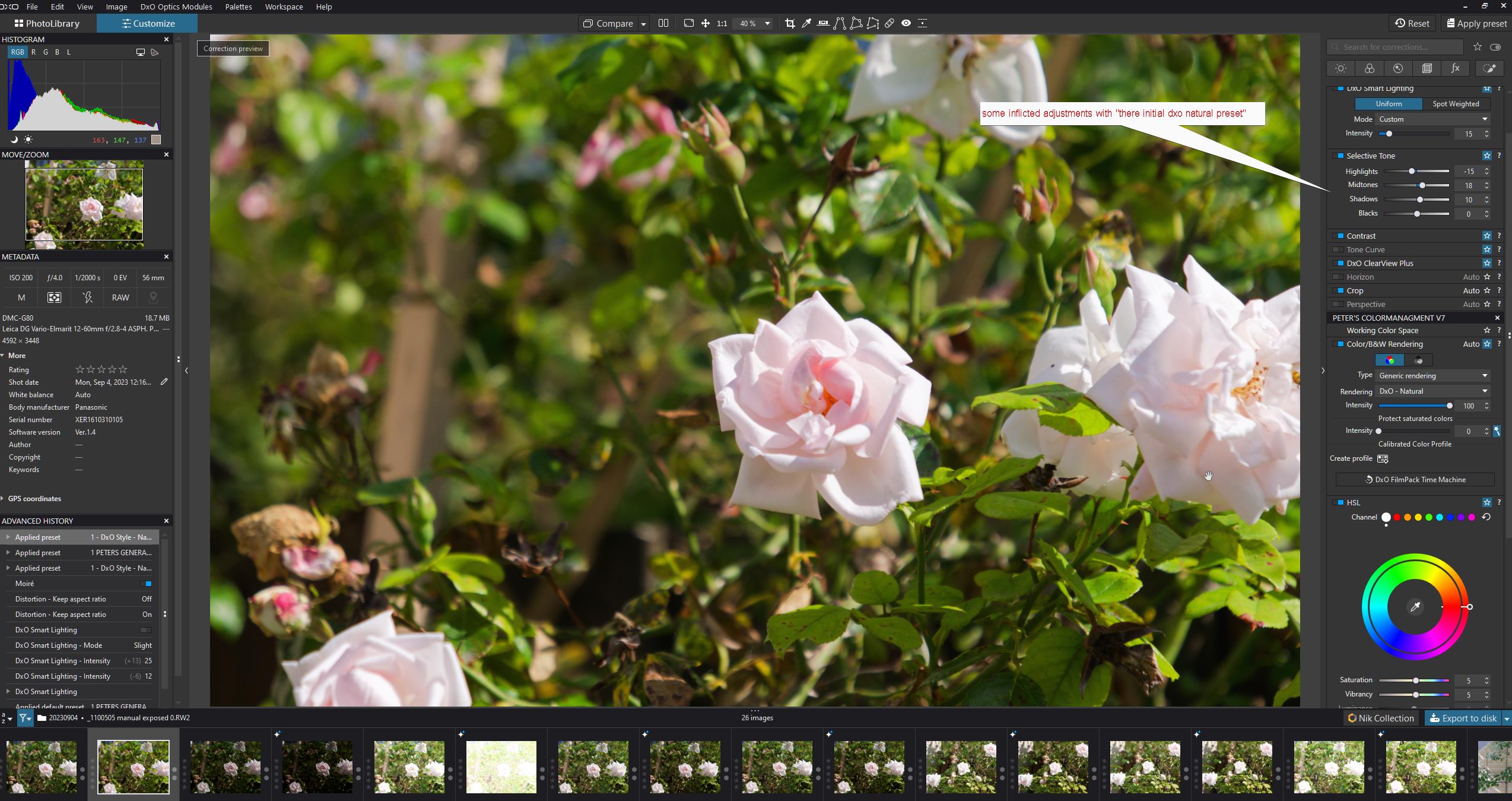Open the Rendering DxO - Natural dropdown
The width and height of the screenshot is (1512, 801).
click(1432, 391)
